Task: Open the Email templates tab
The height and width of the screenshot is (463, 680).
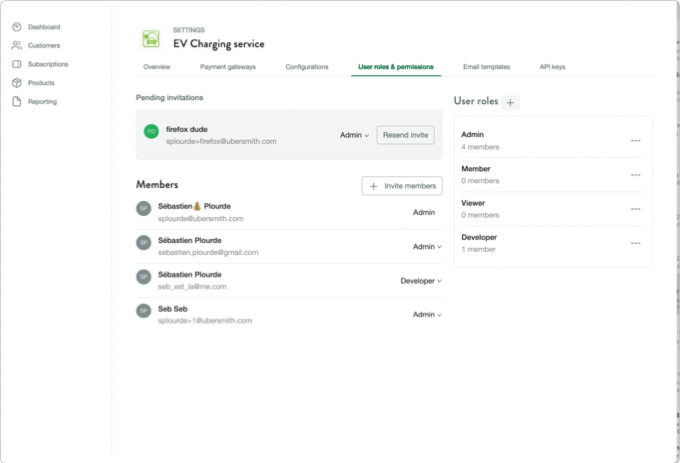Action: 486,67
